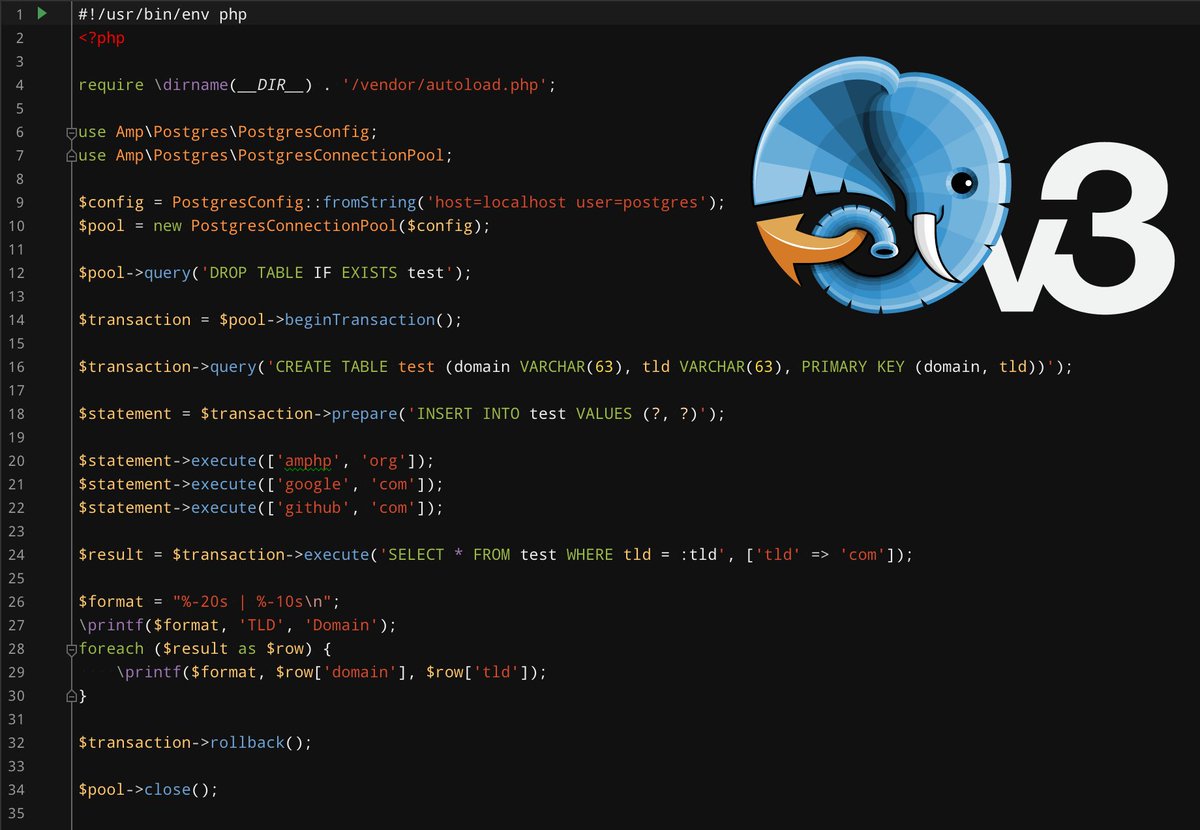The image size is (1200, 830).
Task: Collapse the foreach block at line 28
Action: (x=70, y=648)
